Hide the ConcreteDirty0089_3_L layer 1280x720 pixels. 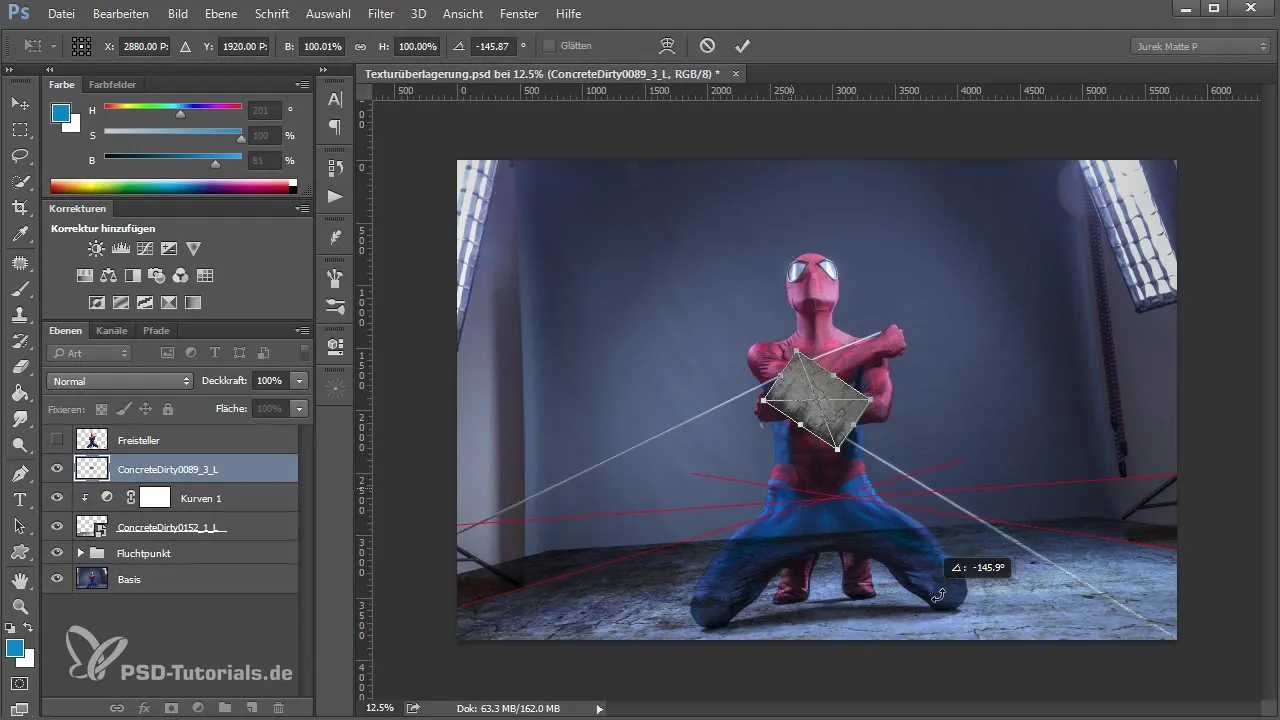(57, 468)
